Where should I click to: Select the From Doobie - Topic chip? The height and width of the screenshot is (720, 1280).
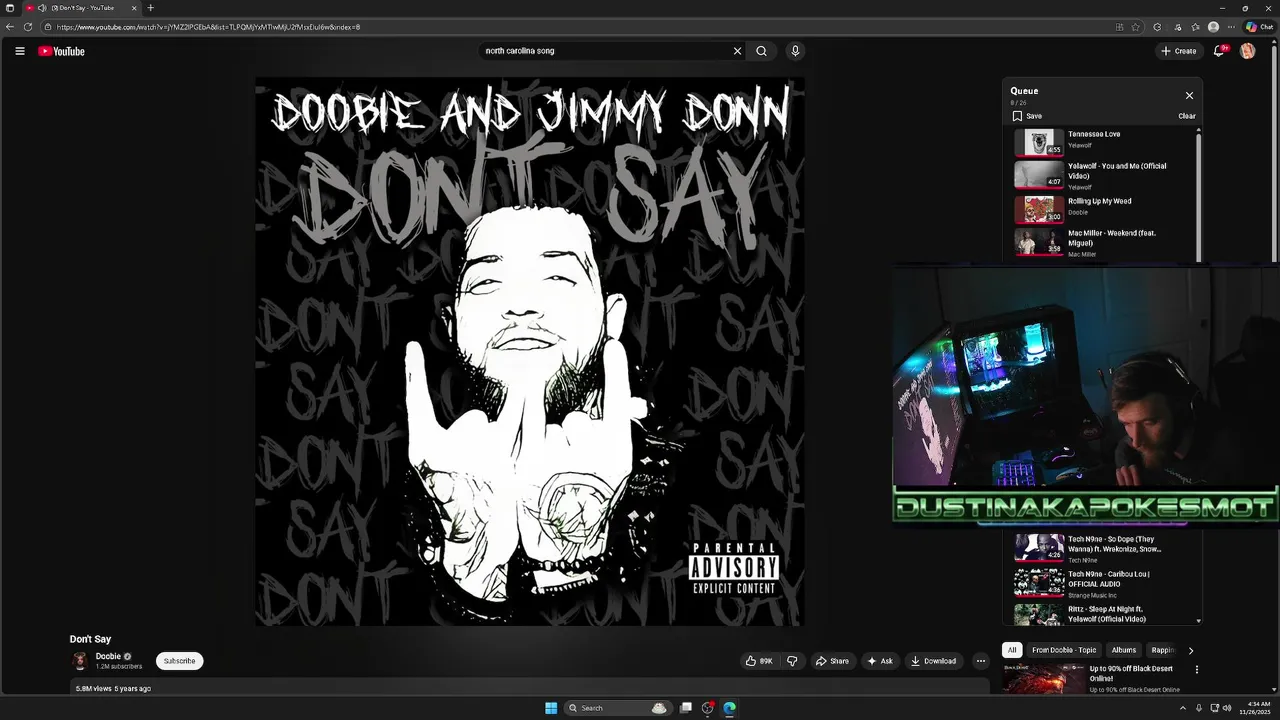[x=1064, y=650]
